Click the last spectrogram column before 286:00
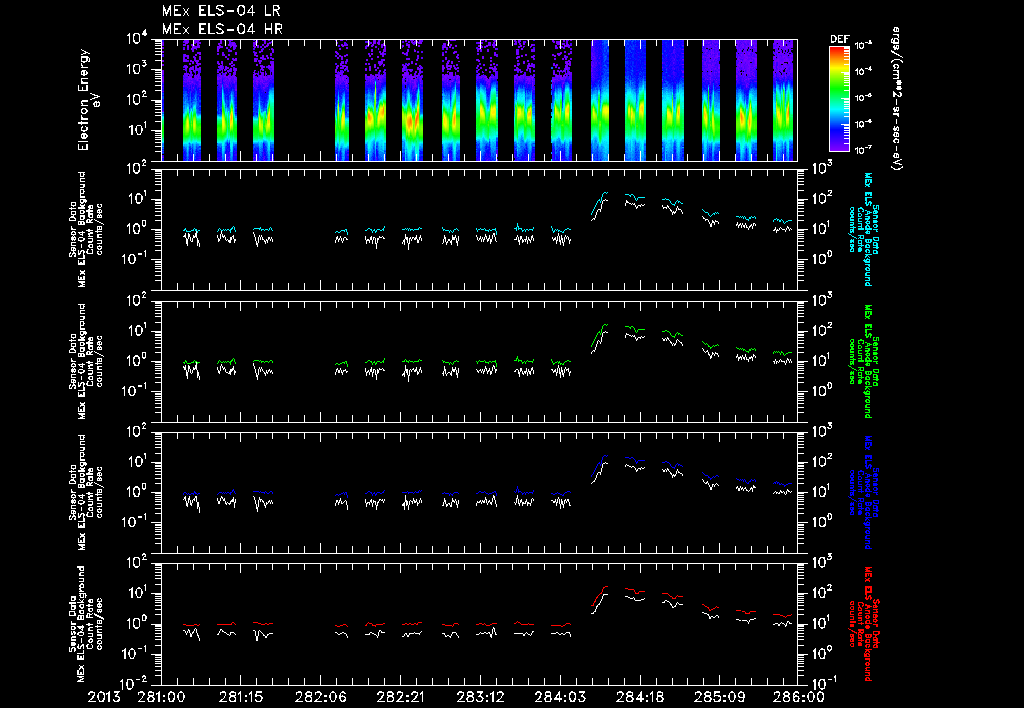The width and height of the screenshot is (1024, 708). point(783,100)
